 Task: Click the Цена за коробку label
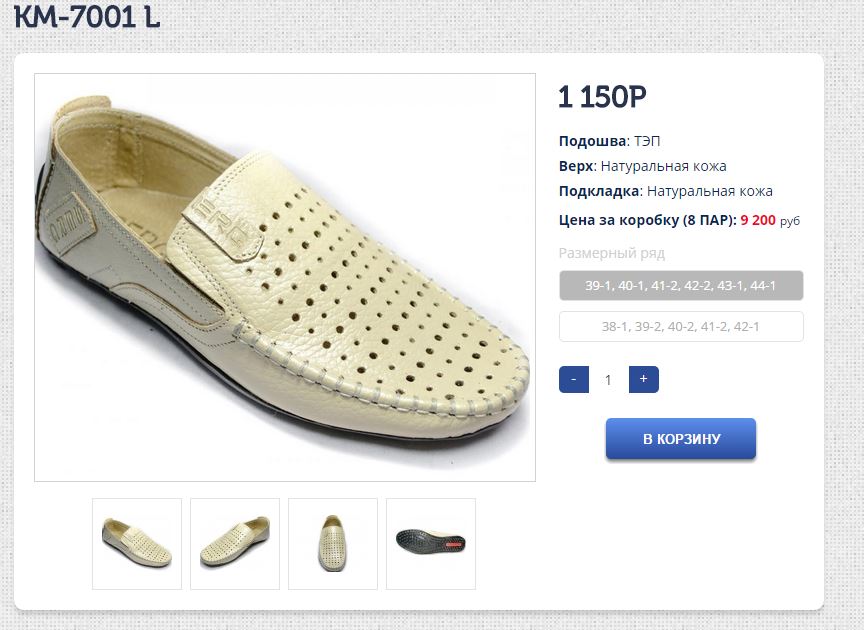[647, 220]
